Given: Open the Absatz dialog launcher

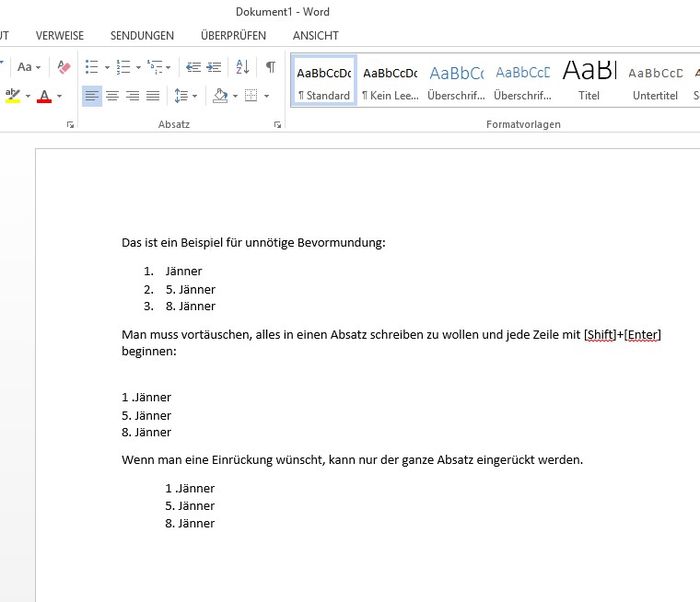Looking at the screenshot, I should point(278,125).
